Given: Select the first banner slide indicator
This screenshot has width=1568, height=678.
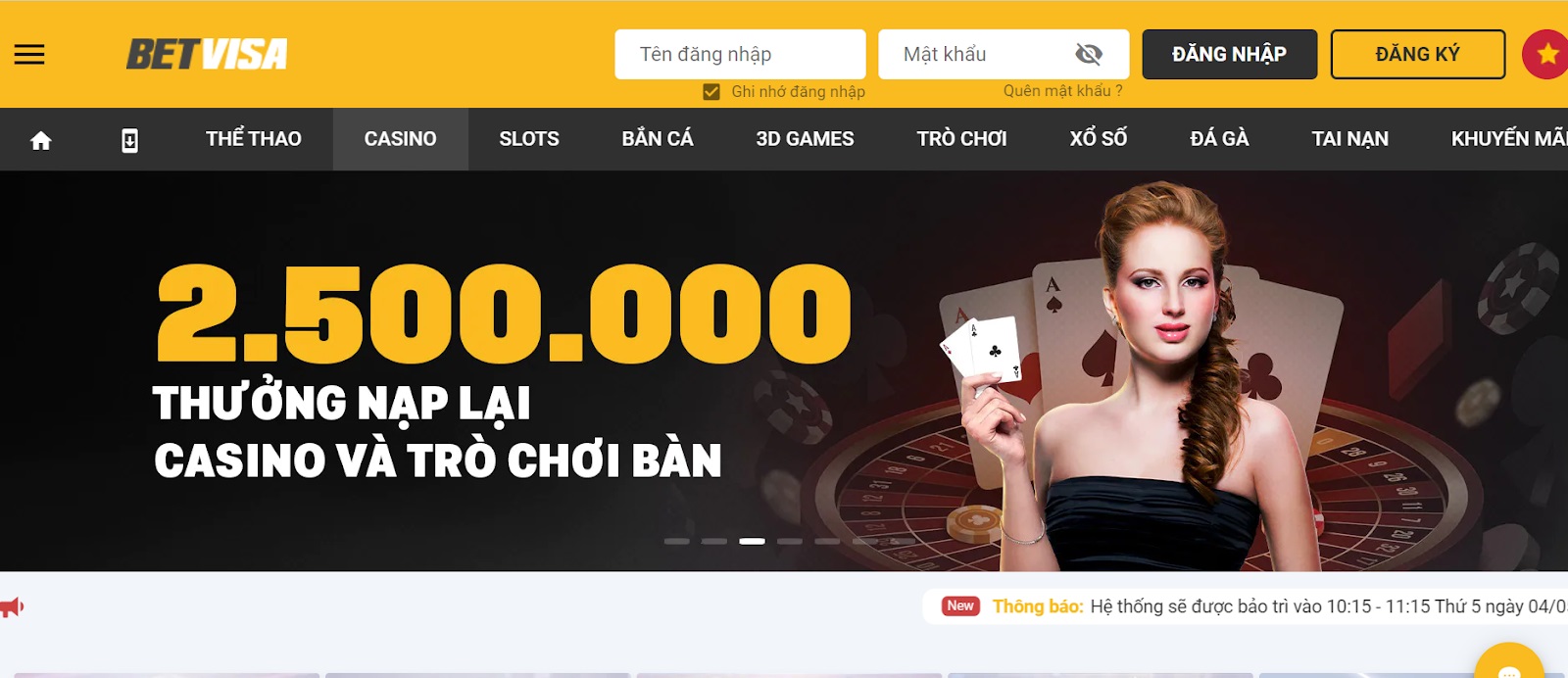Looking at the screenshot, I should tap(676, 541).
